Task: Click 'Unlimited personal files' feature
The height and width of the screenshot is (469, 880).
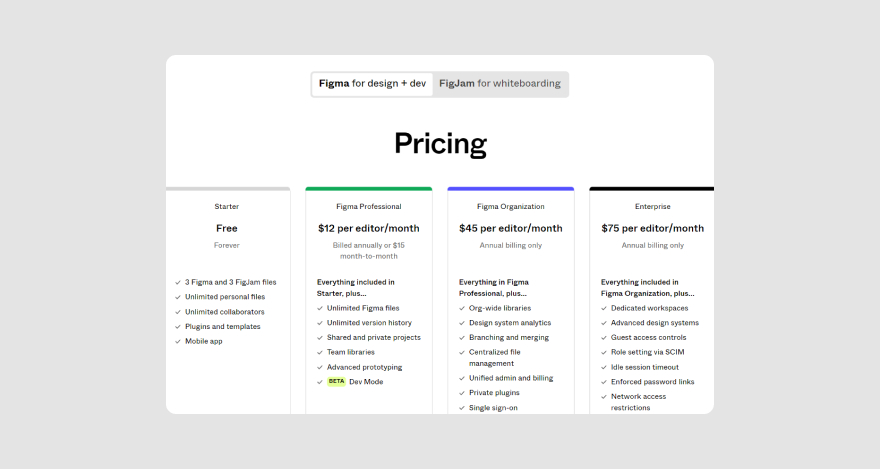Action: click(x=225, y=297)
